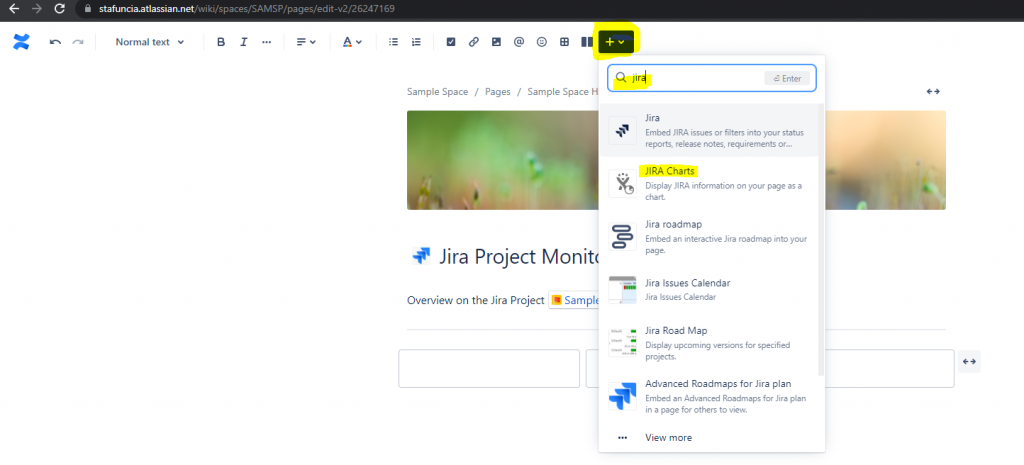Toggle bold formatting
Viewport: 1024px width, 465px height.
pos(221,42)
